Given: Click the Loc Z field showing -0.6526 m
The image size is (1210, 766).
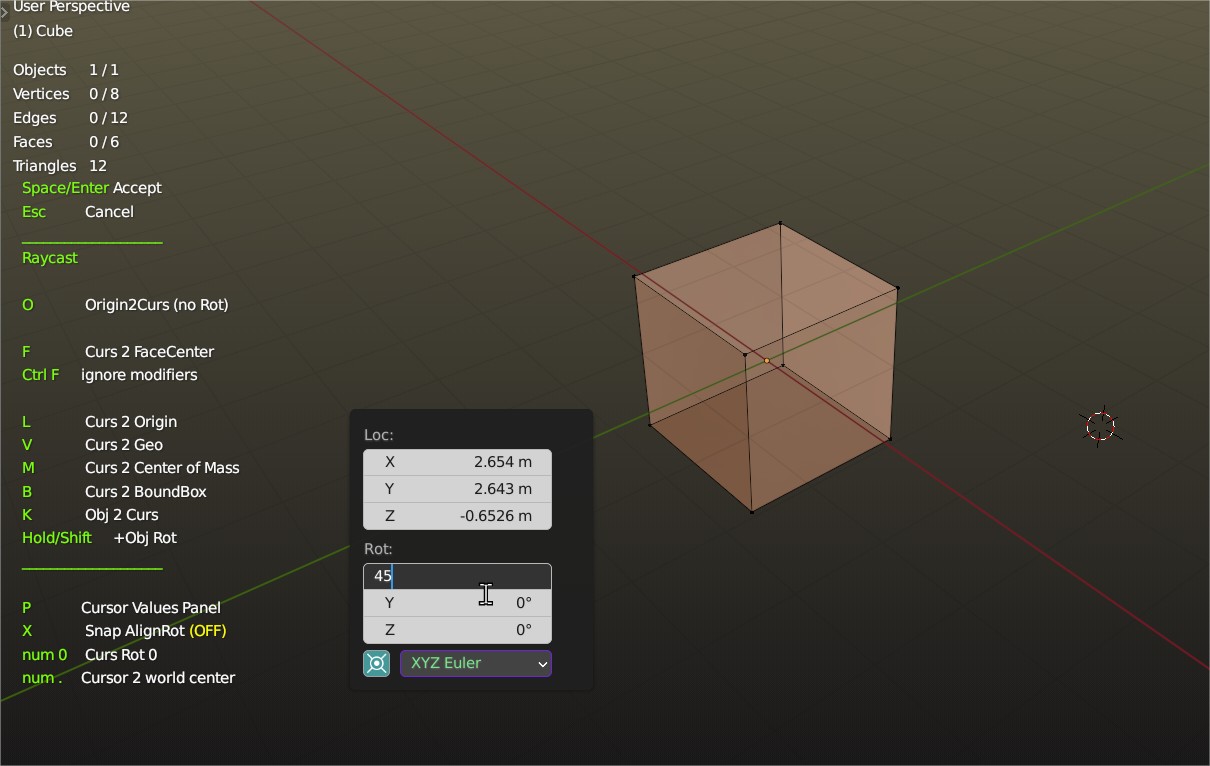Looking at the screenshot, I should click(457, 516).
